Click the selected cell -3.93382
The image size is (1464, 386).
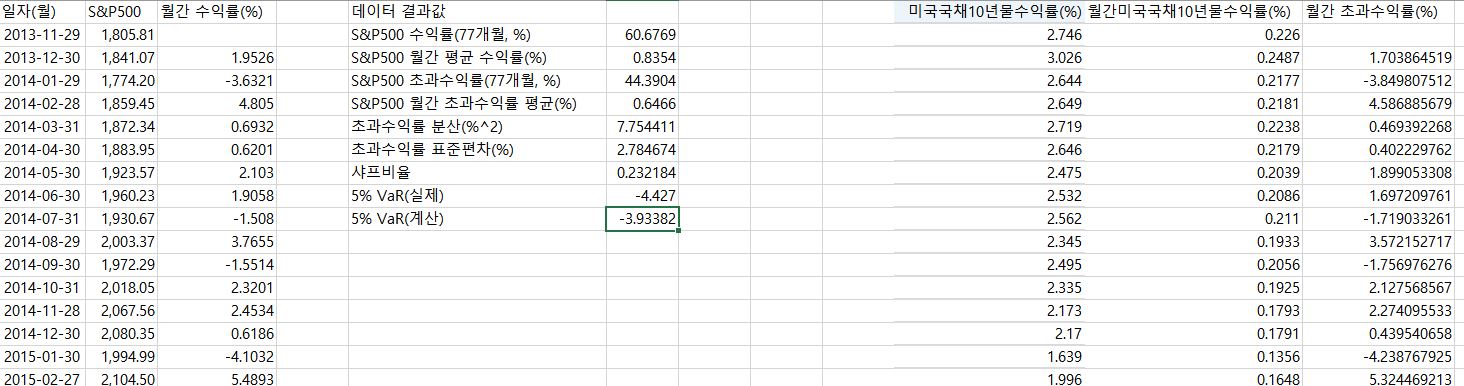(642, 218)
